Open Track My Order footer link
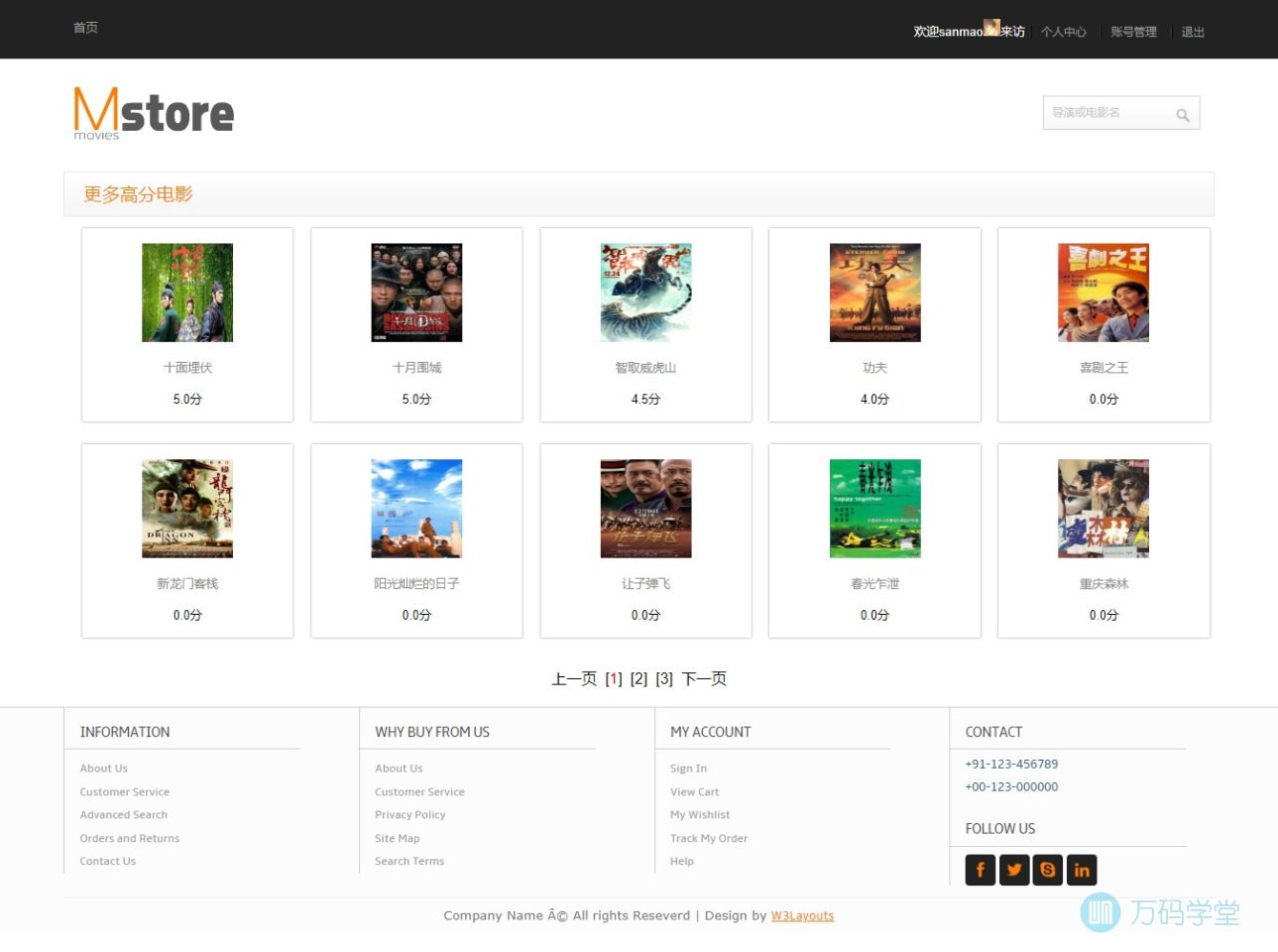The image size is (1278, 952). point(708,838)
